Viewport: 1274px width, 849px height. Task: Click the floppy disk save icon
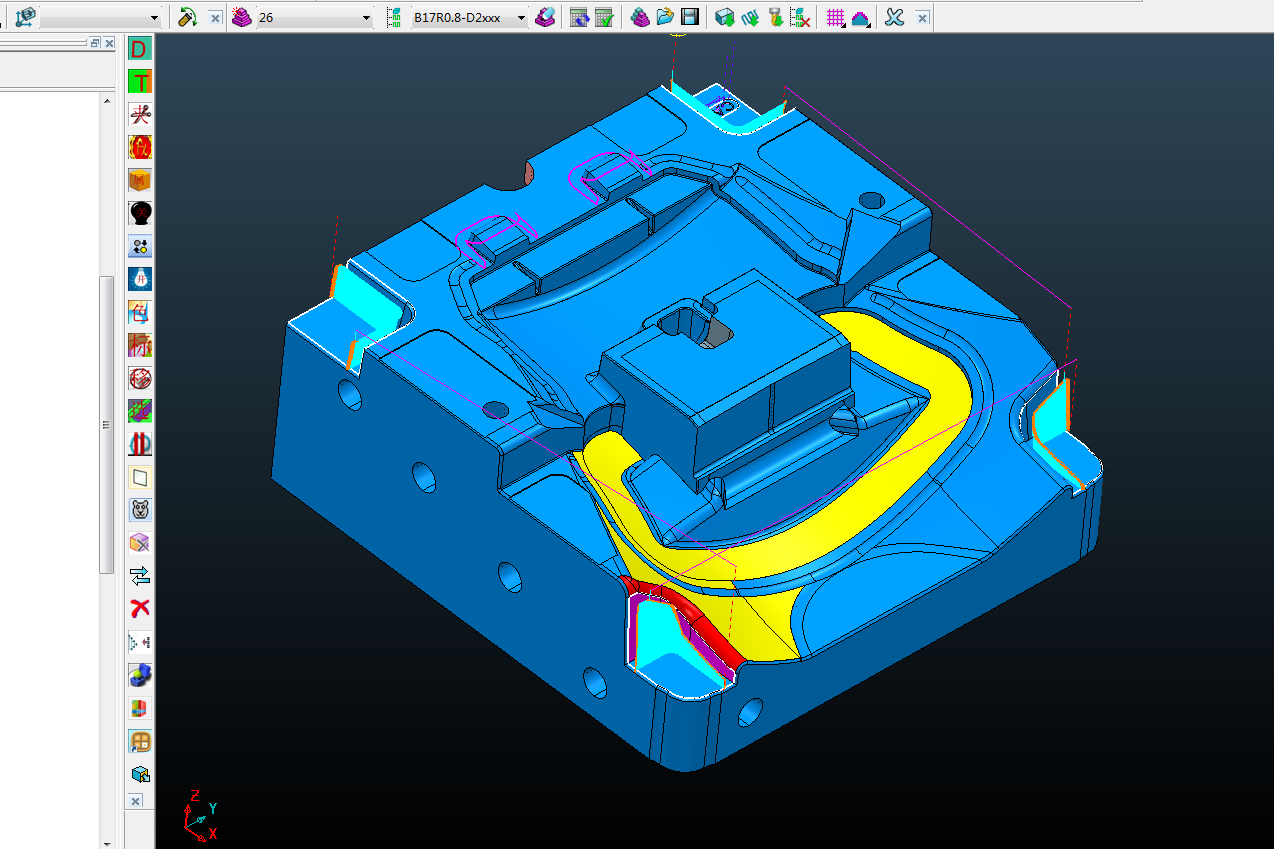[x=689, y=17]
